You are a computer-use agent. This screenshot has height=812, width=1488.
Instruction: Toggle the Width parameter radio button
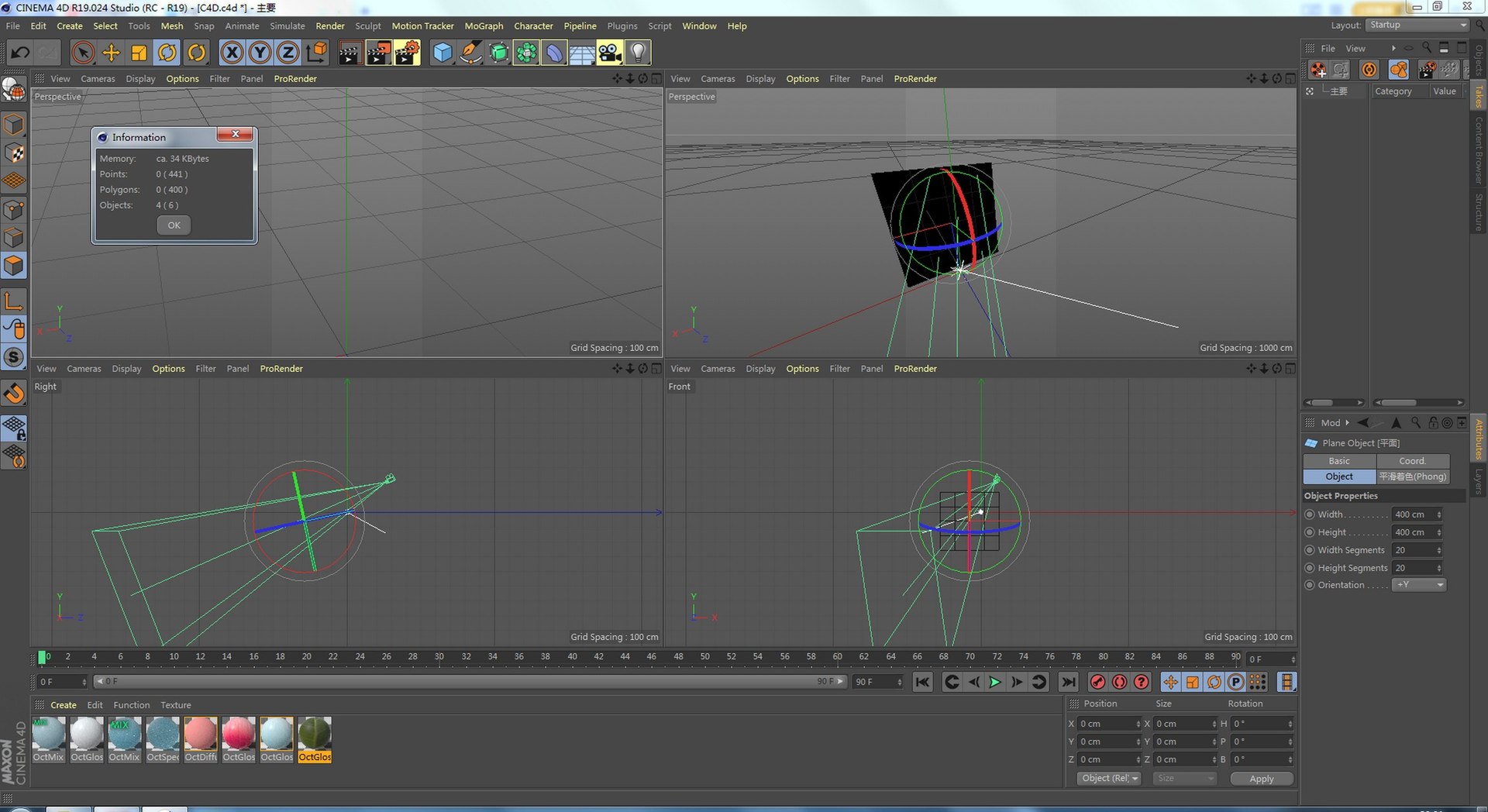1310,514
